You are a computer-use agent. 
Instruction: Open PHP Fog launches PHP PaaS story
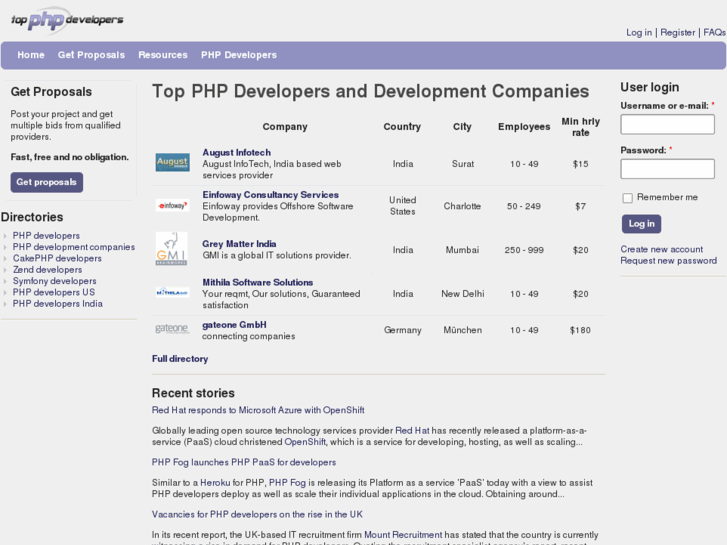[244, 462]
